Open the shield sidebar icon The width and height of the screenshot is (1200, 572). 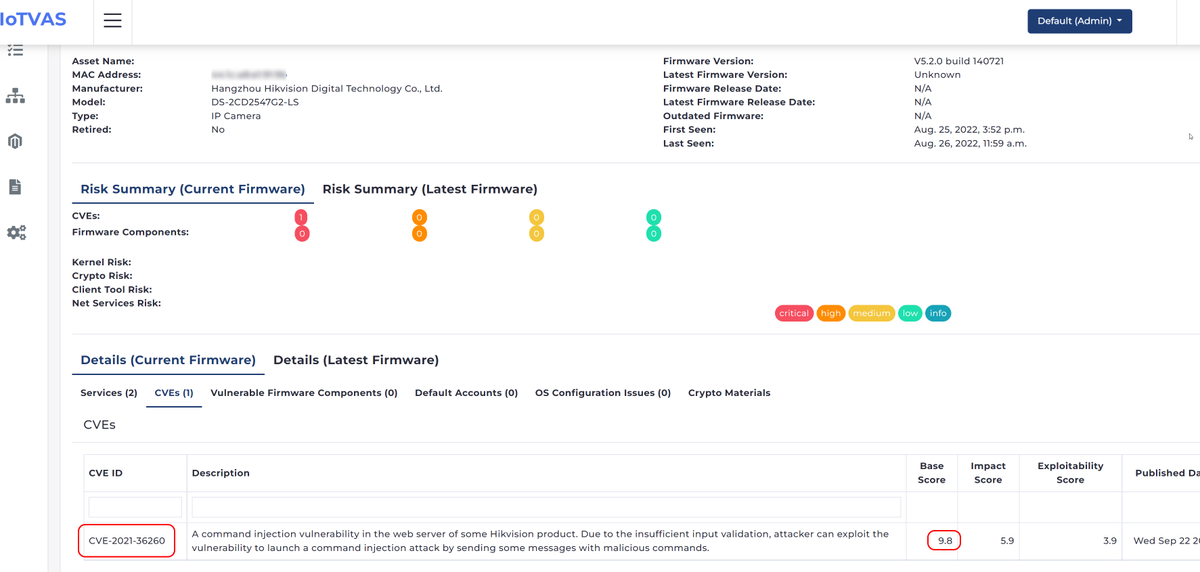click(15, 141)
